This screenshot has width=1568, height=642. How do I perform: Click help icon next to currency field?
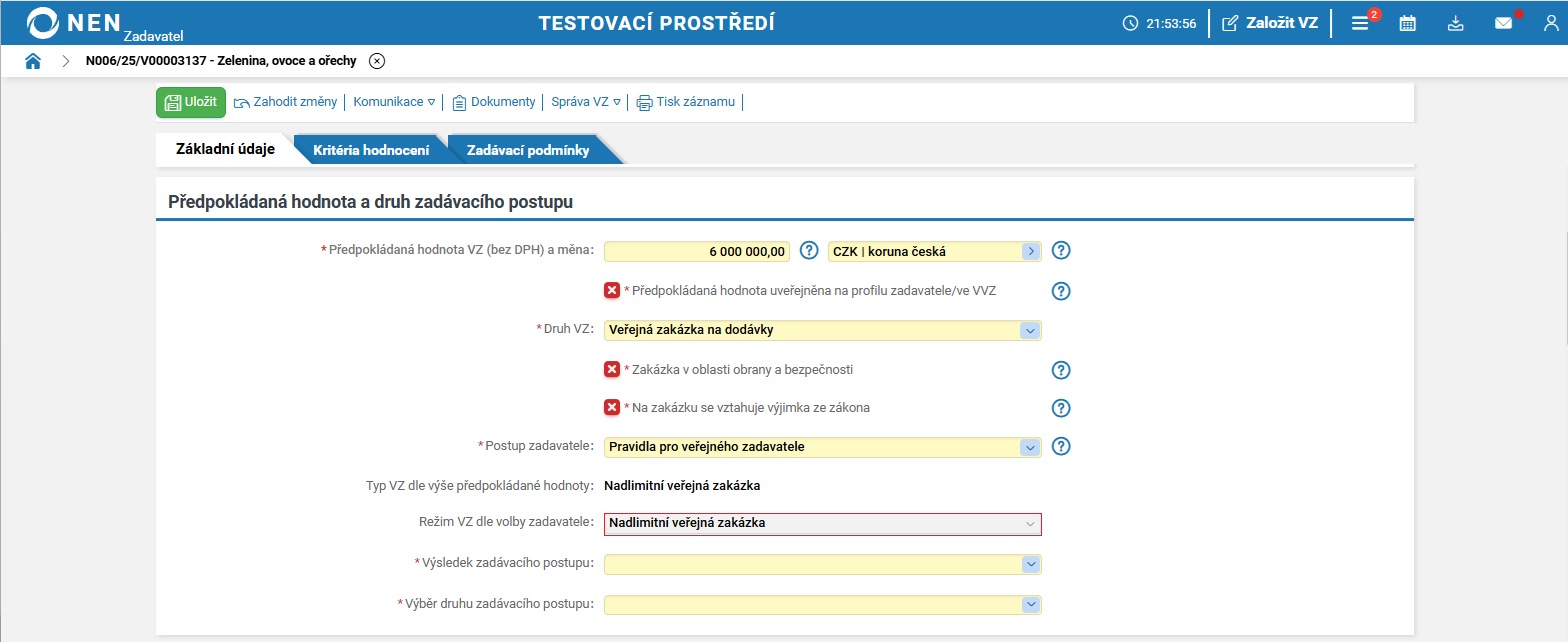coord(1062,251)
